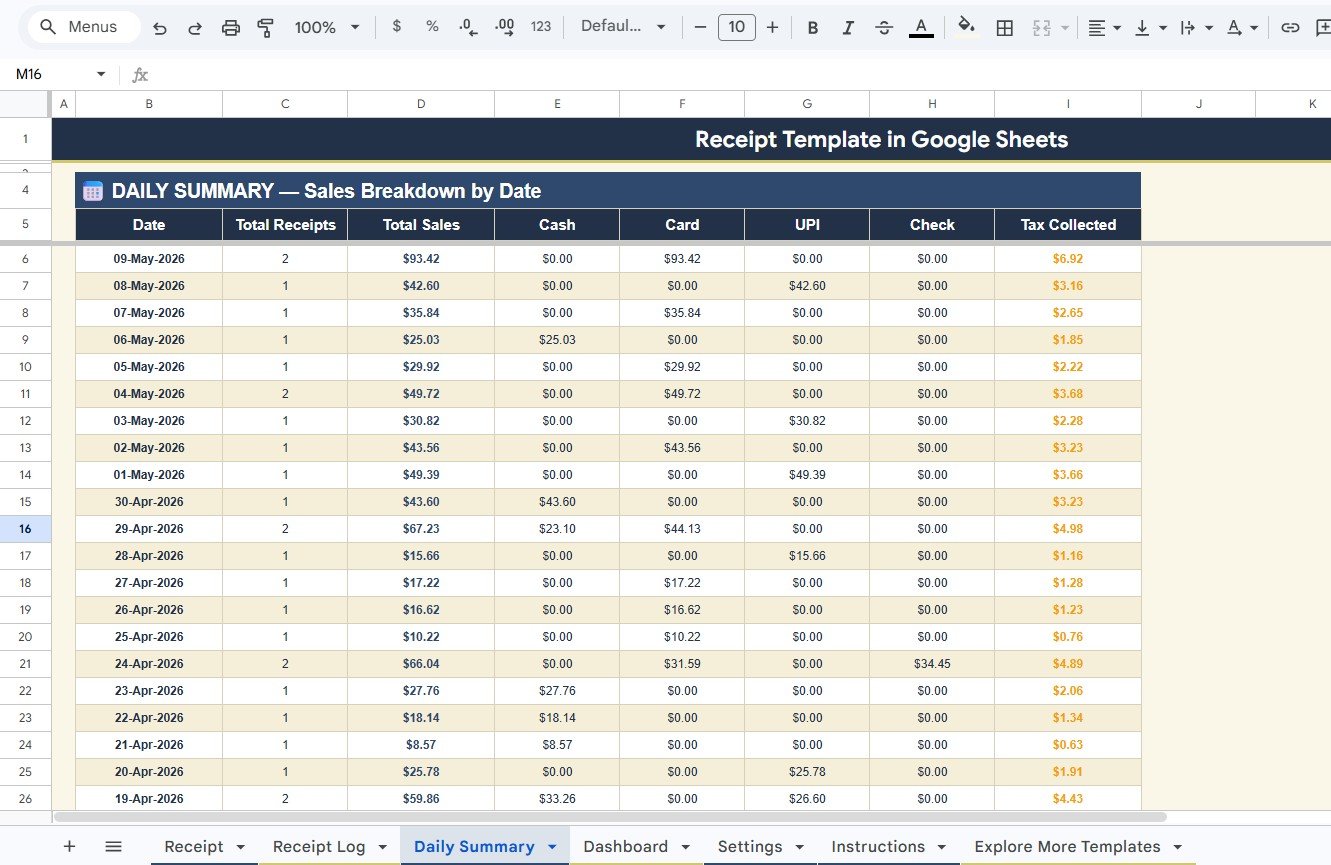Open text rotation dropdown
1331x865 pixels.
(1242, 28)
